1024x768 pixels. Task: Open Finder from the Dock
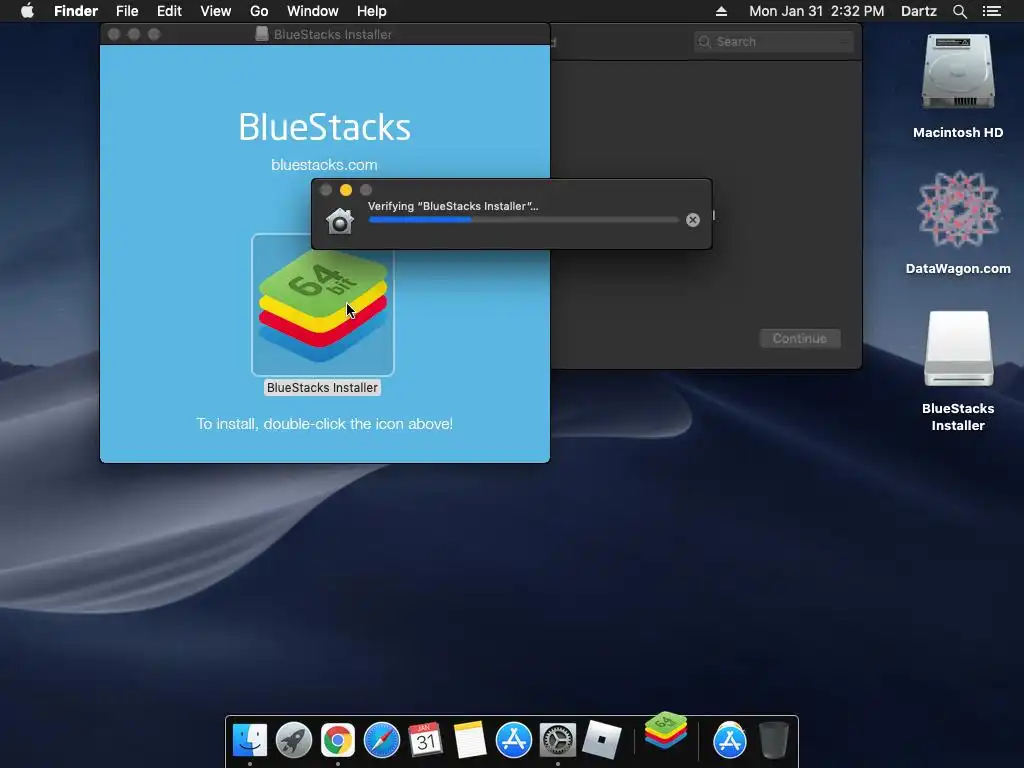coord(250,741)
